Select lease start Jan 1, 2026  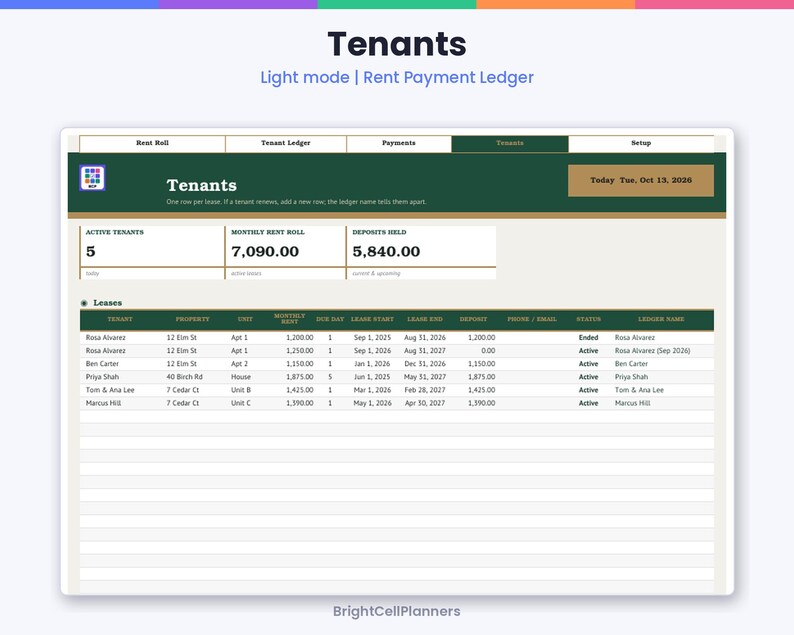pos(372,364)
